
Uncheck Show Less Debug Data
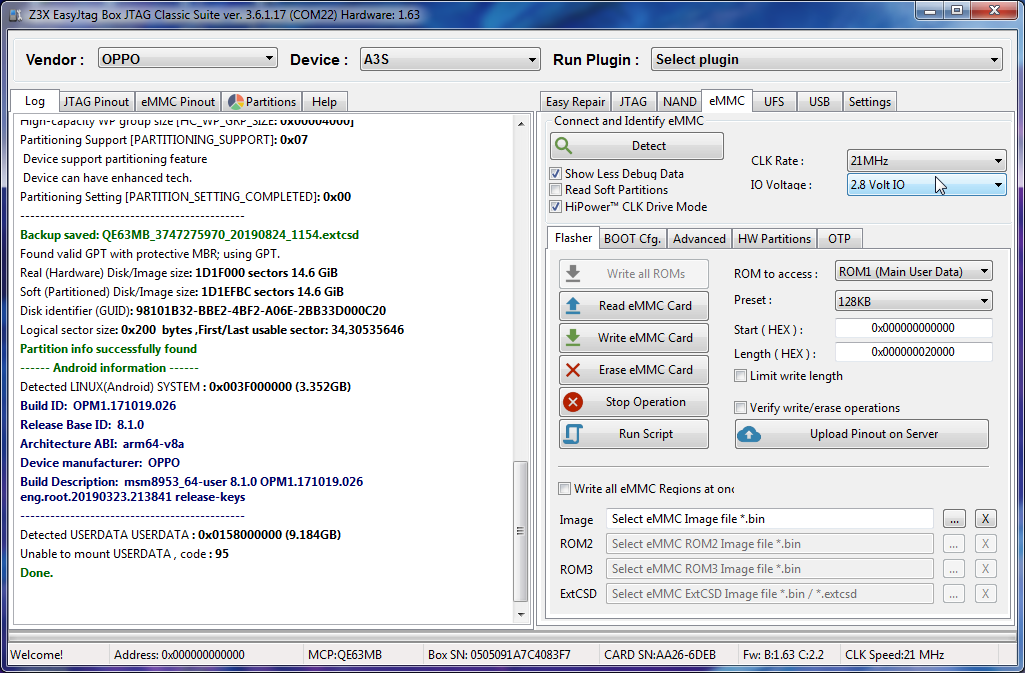click(x=556, y=174)
